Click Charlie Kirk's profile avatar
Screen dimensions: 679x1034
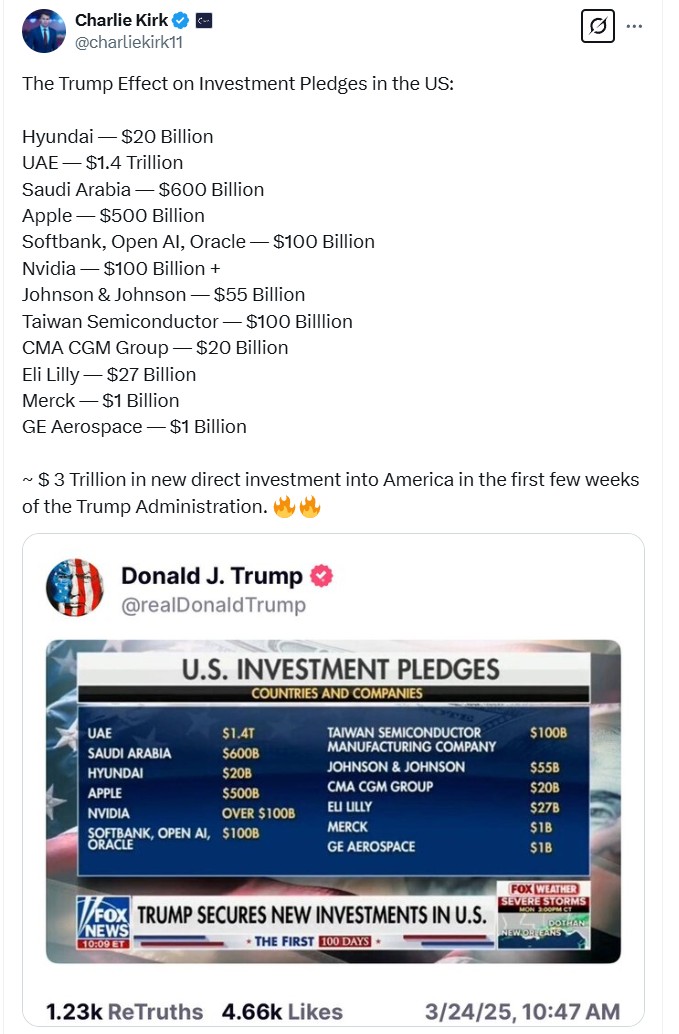point(44,31)
